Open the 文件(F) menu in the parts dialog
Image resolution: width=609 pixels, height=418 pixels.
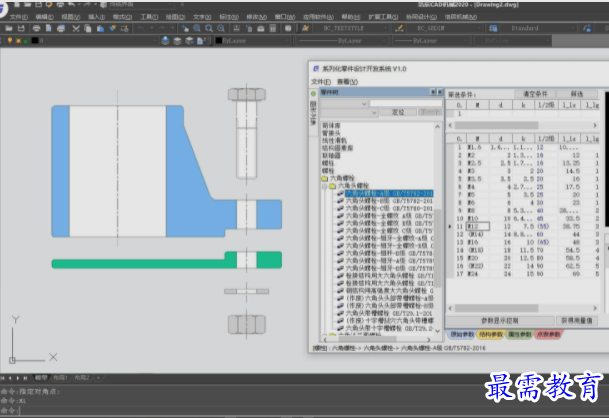(321, 82)
